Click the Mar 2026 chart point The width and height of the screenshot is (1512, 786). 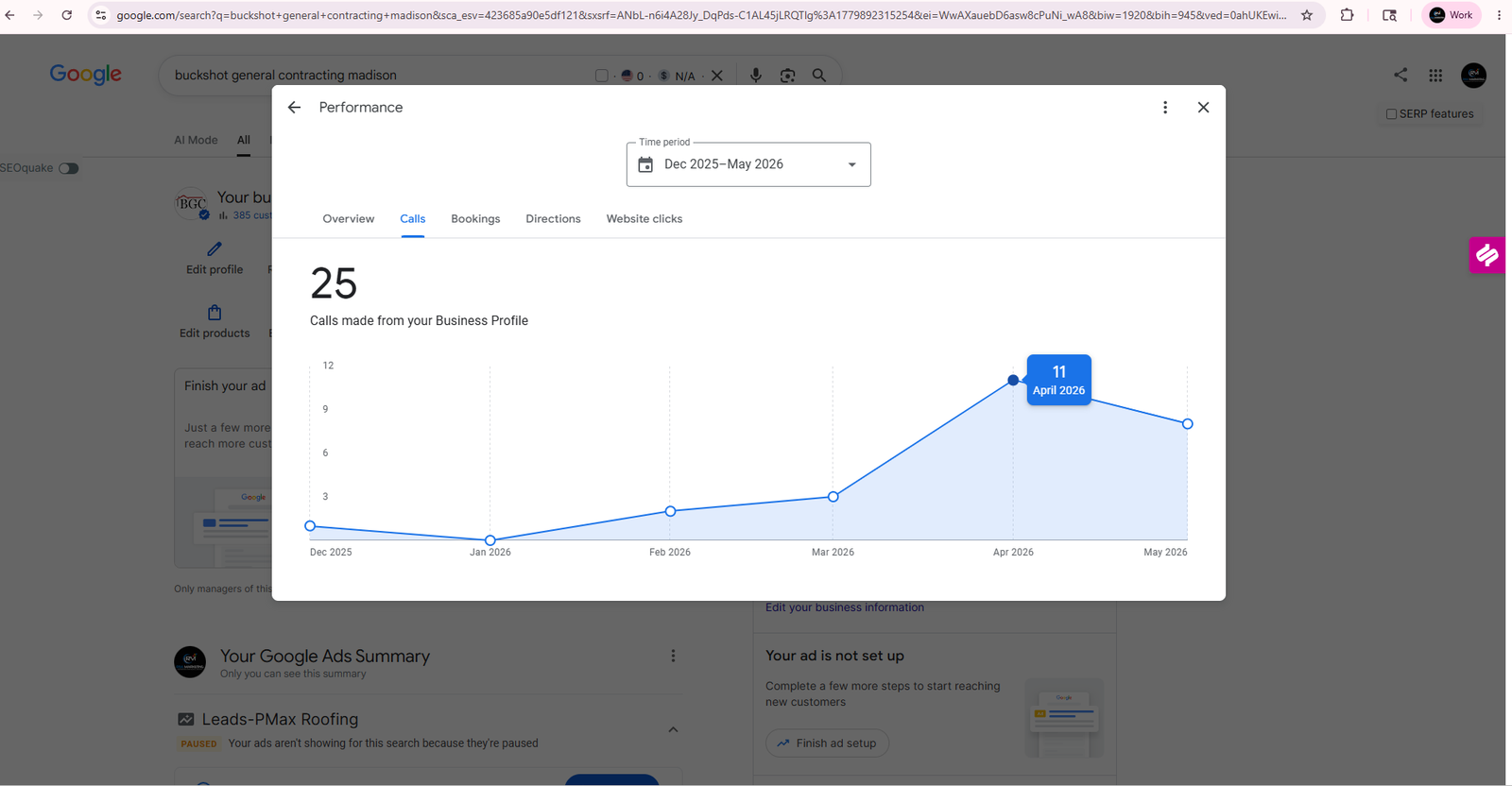833,497
